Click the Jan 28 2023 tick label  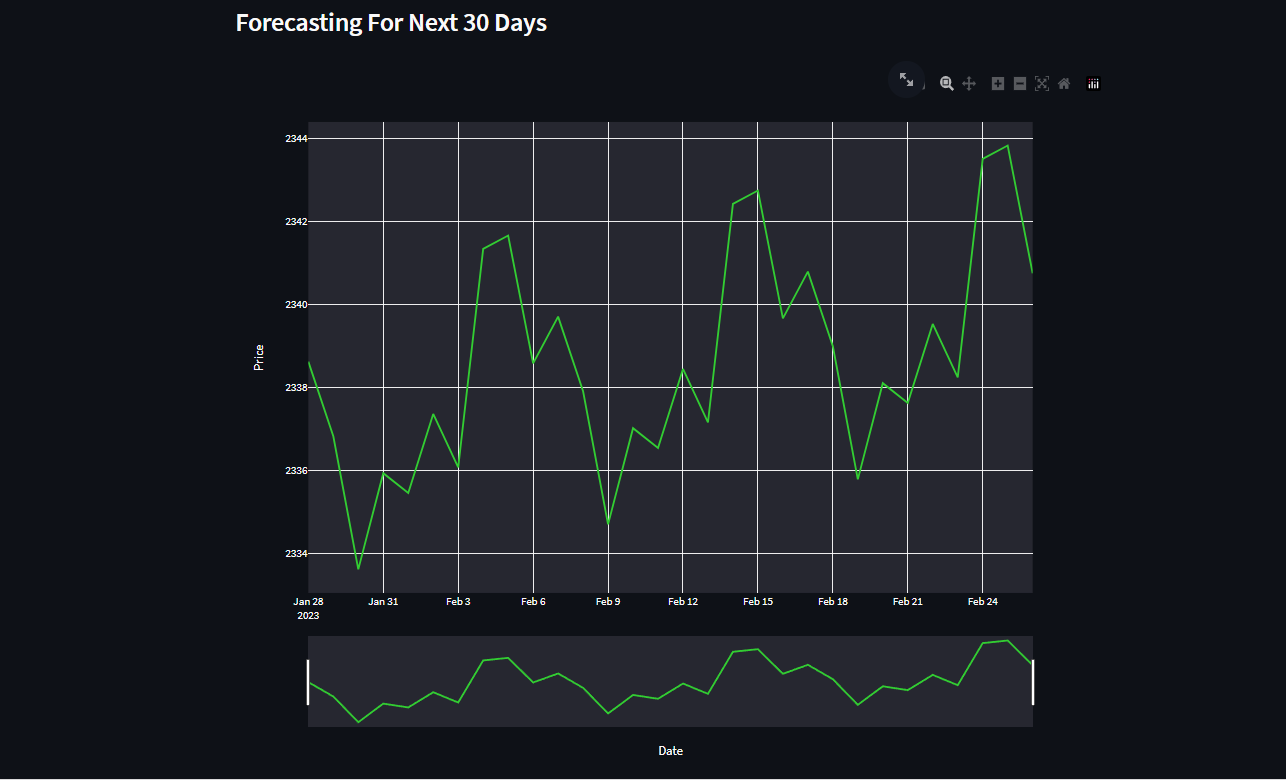click(308, 608)
